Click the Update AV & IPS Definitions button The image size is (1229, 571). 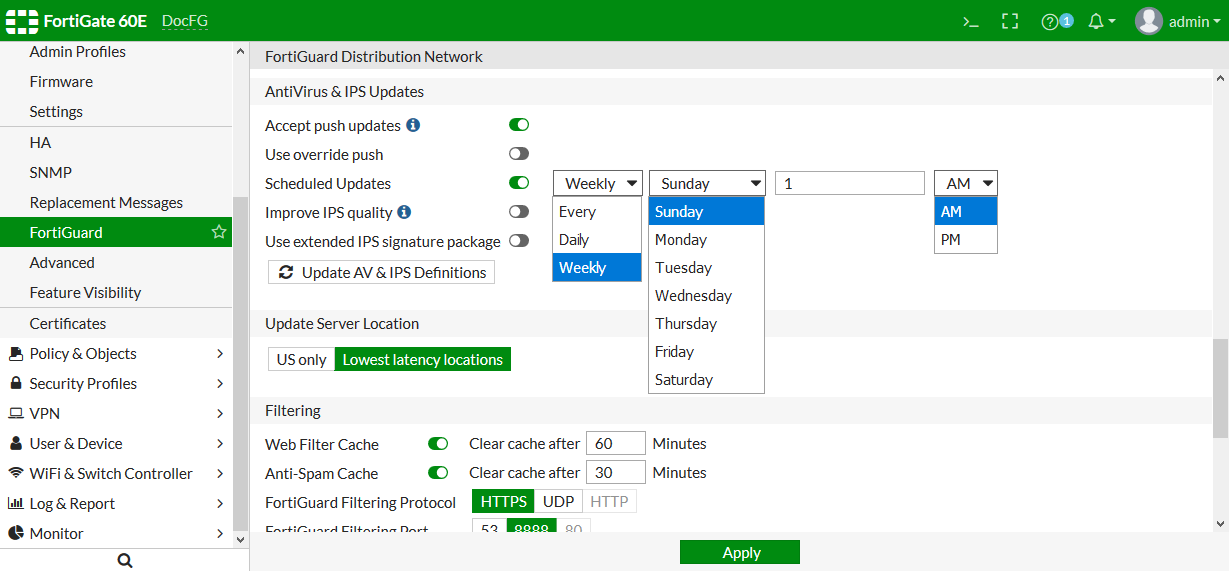point(382,272)
